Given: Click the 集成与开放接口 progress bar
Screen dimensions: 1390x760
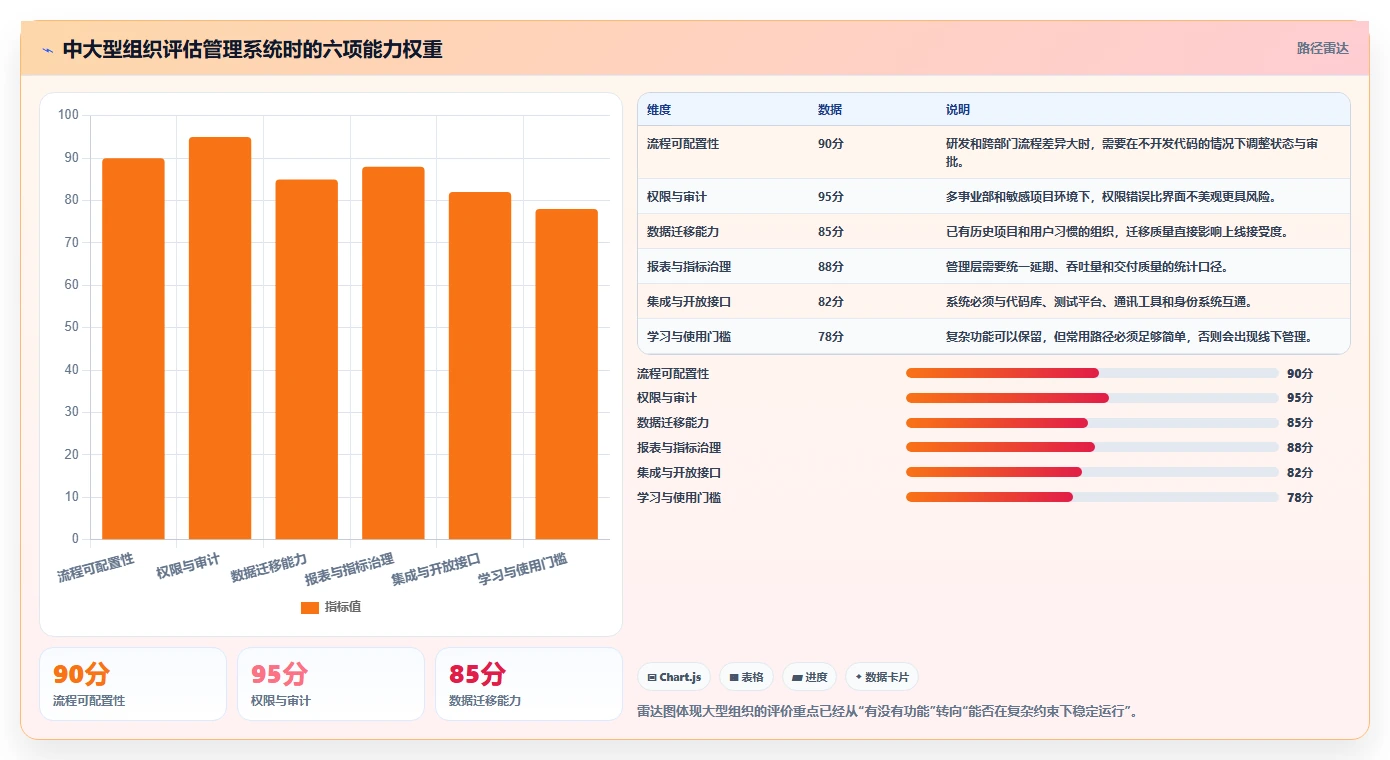Looking at the screenshot, I should tap(1092, 472).
